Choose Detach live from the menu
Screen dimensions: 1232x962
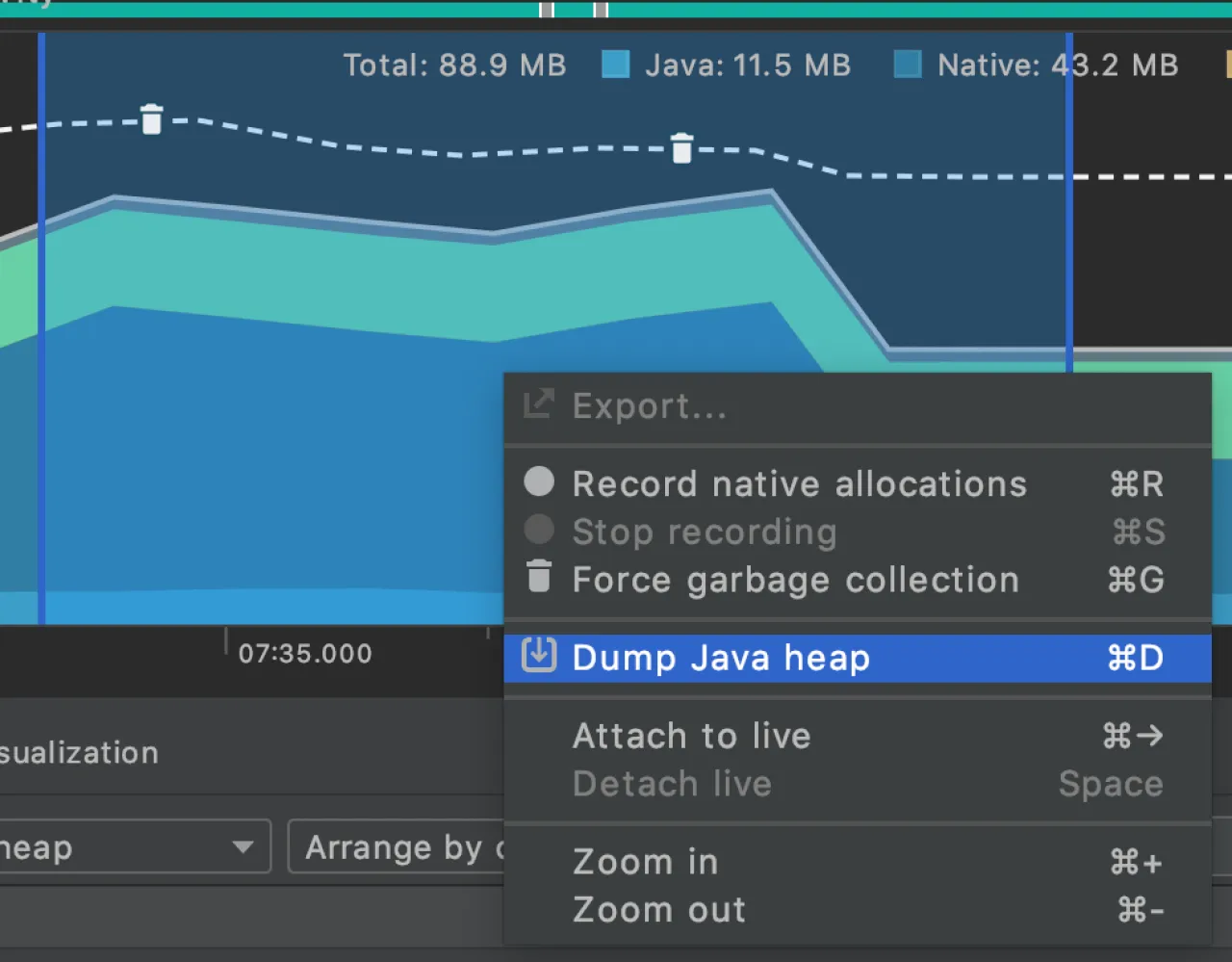tap(858, 784)
